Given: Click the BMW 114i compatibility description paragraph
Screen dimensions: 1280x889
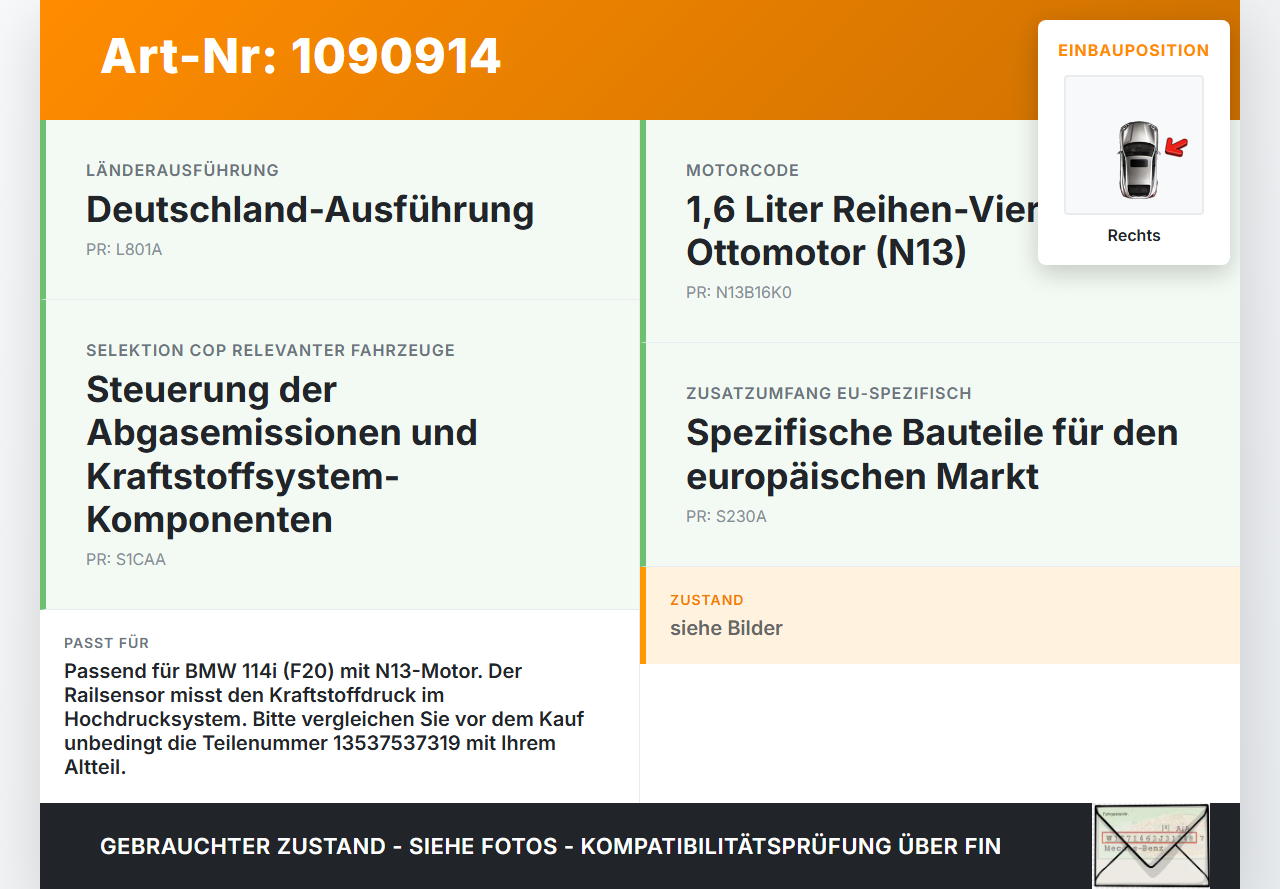Looking at the screenshot, I should 324,719.
